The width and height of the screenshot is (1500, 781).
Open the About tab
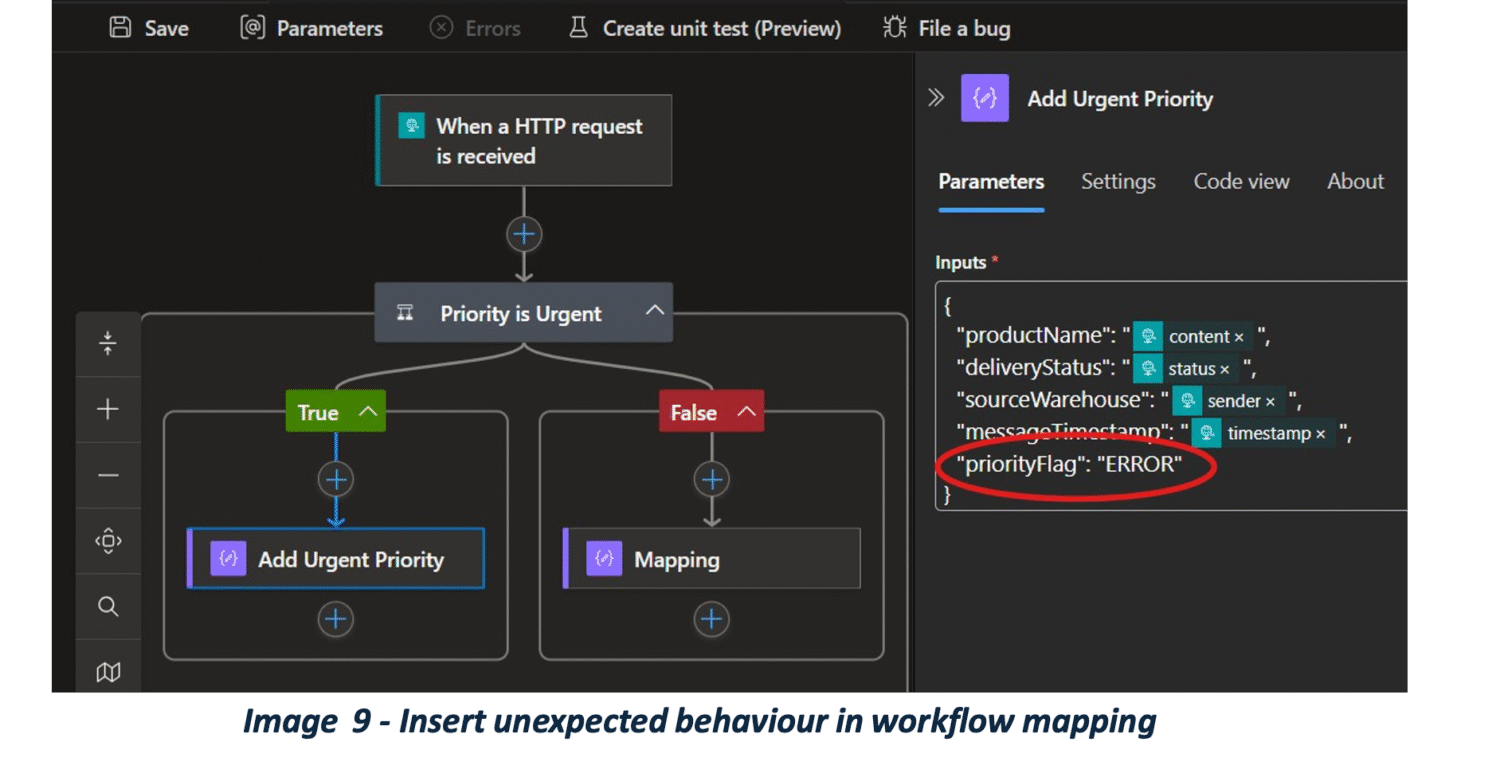(x=1355, y=182)
